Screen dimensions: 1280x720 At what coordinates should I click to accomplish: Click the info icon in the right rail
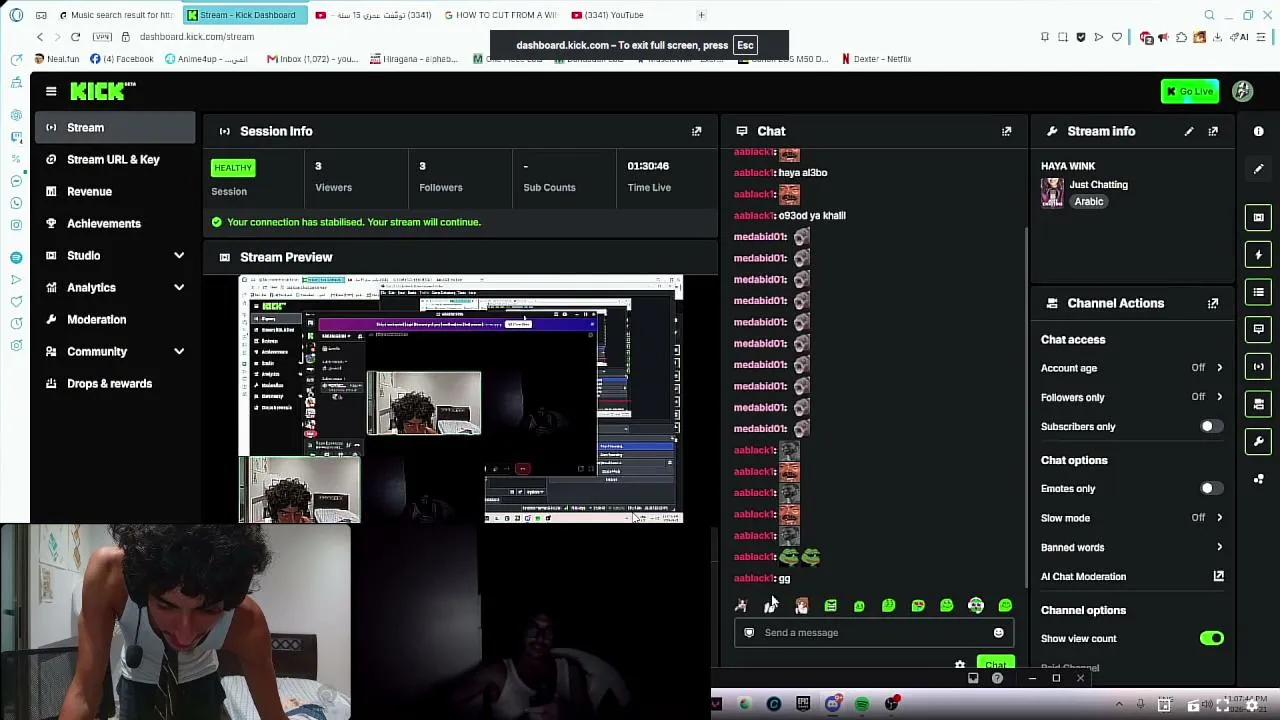(1259, 131)
